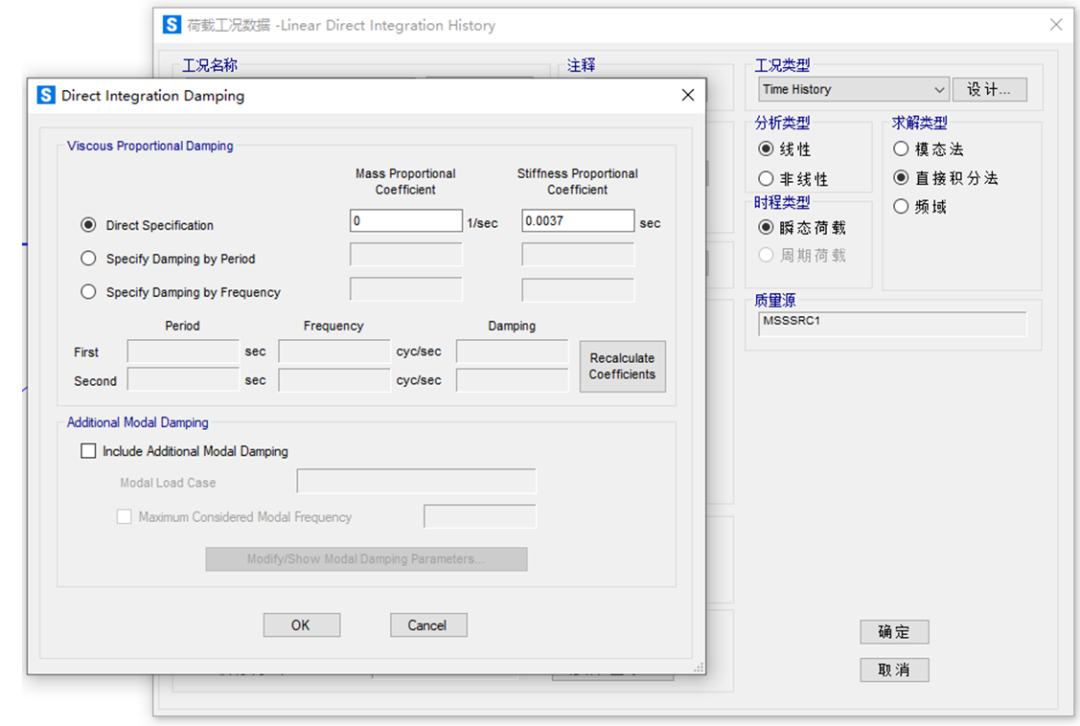Close the 荷载工况数据 window

click(x=1055, y=25)
